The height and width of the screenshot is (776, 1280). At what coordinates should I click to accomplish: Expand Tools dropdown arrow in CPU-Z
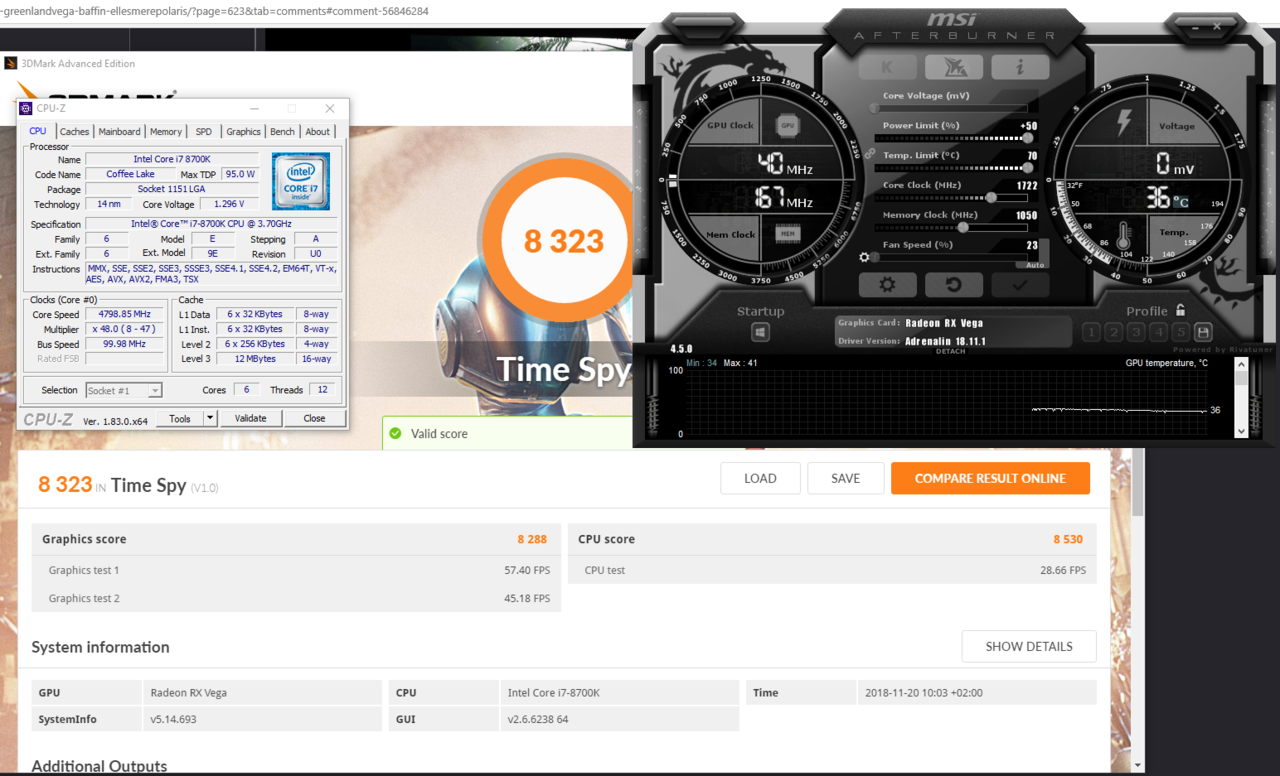tap(210, 419)
